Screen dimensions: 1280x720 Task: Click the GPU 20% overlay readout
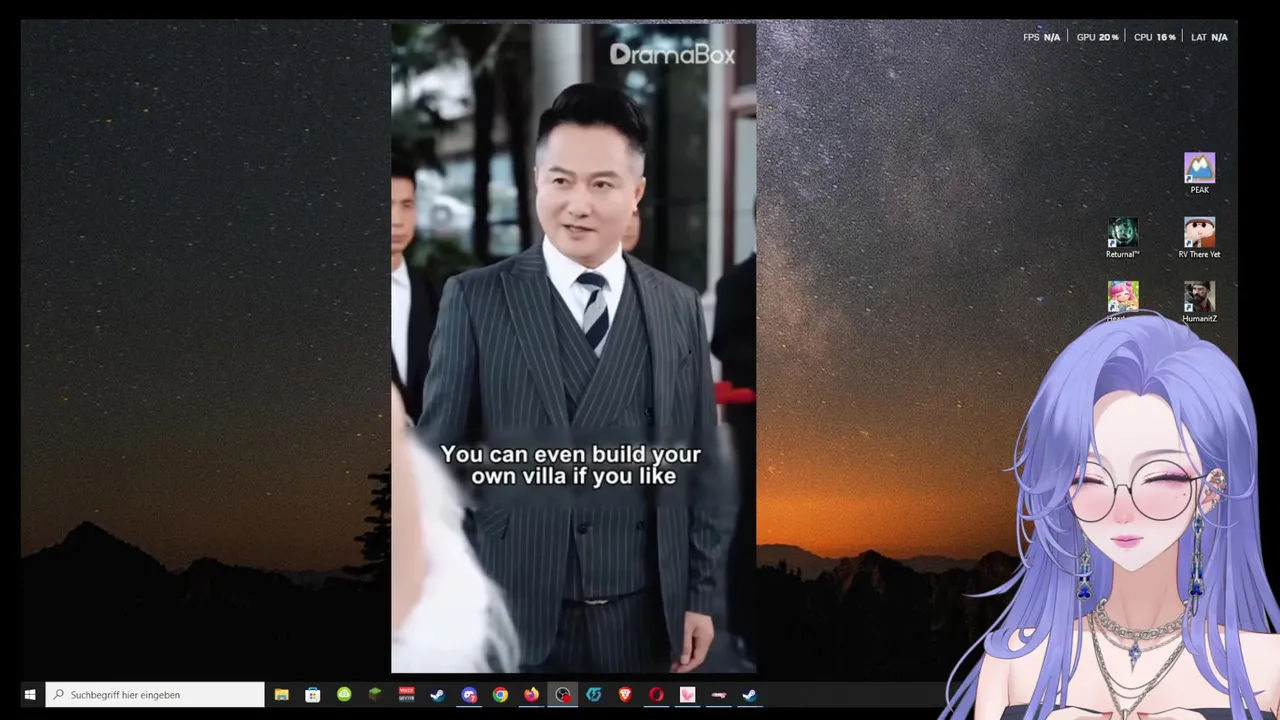(x=1097, y=37)
